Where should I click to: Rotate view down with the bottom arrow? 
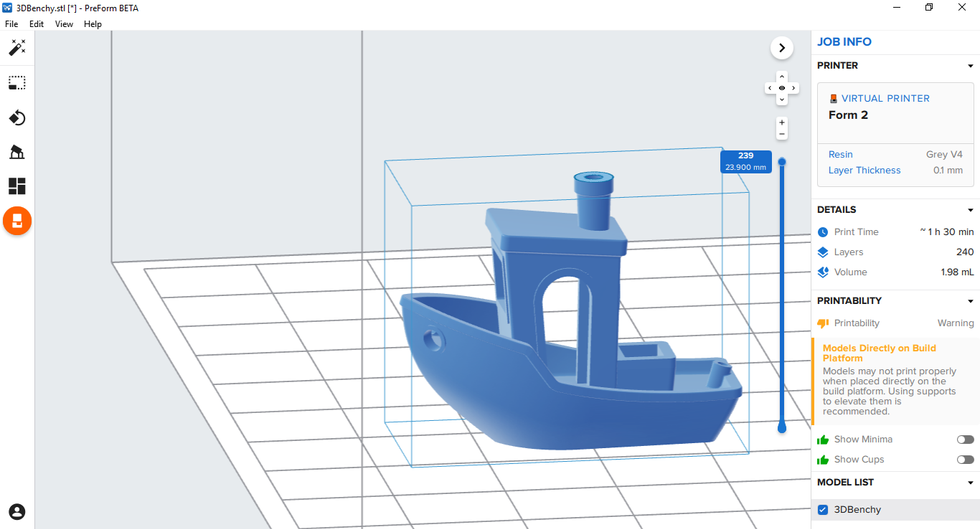pyautogui.click(x=782, y=99)
